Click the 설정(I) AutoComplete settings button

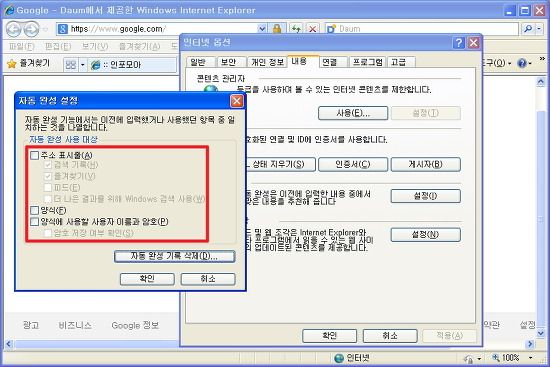[425, 196]
